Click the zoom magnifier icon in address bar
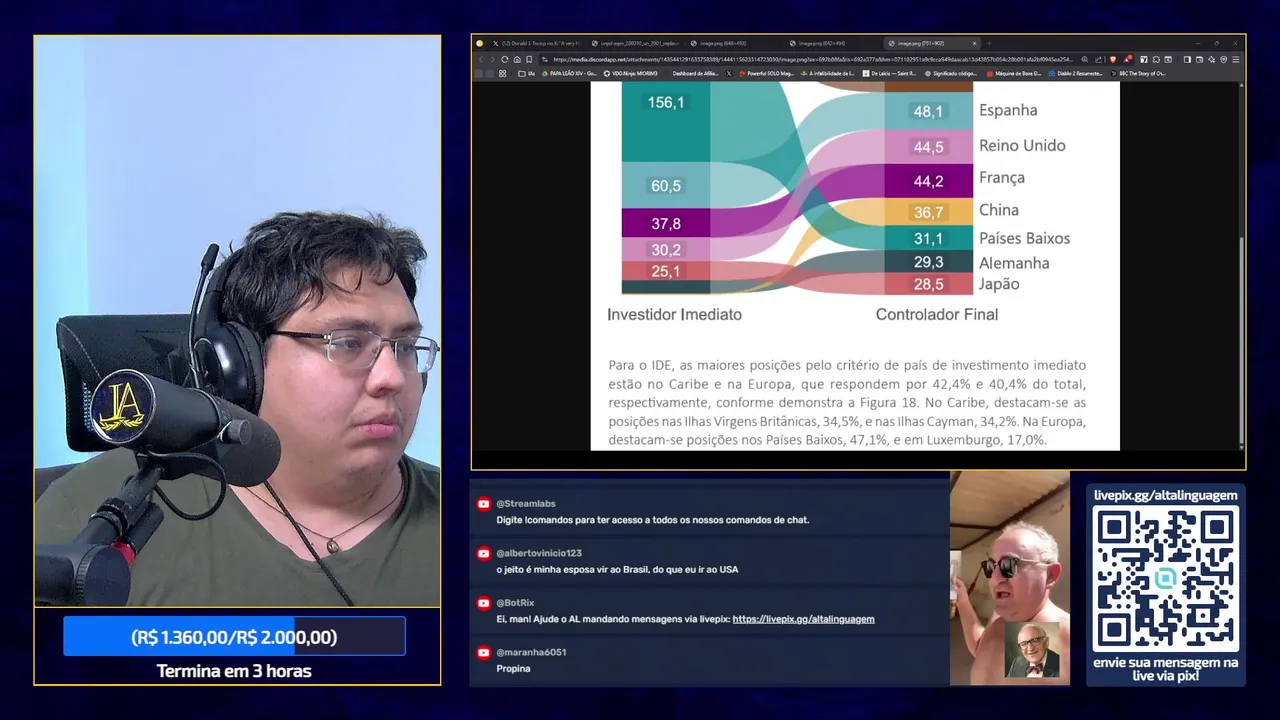Image resolution: width=1280 pixels, height=720 pixels. tap(1085, 59)
